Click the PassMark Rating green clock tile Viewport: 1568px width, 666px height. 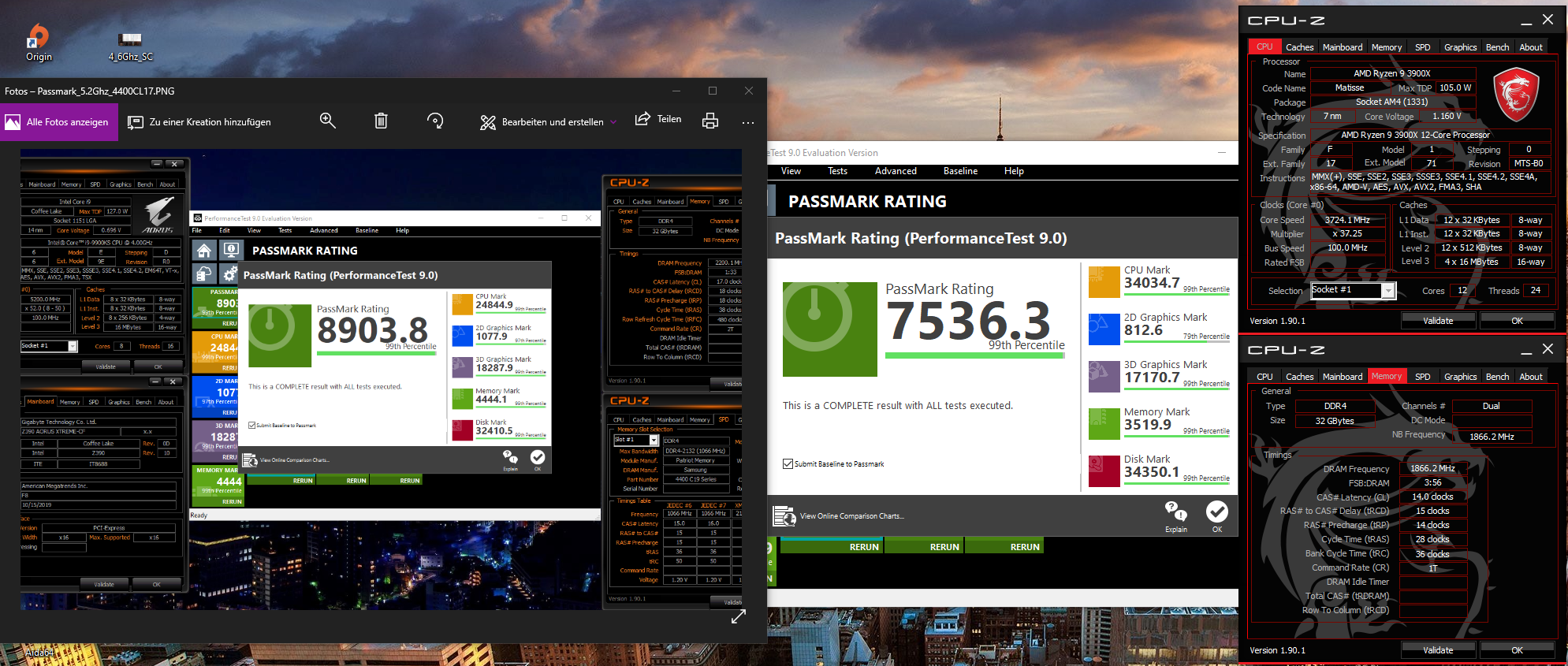(x=829, y=329)
